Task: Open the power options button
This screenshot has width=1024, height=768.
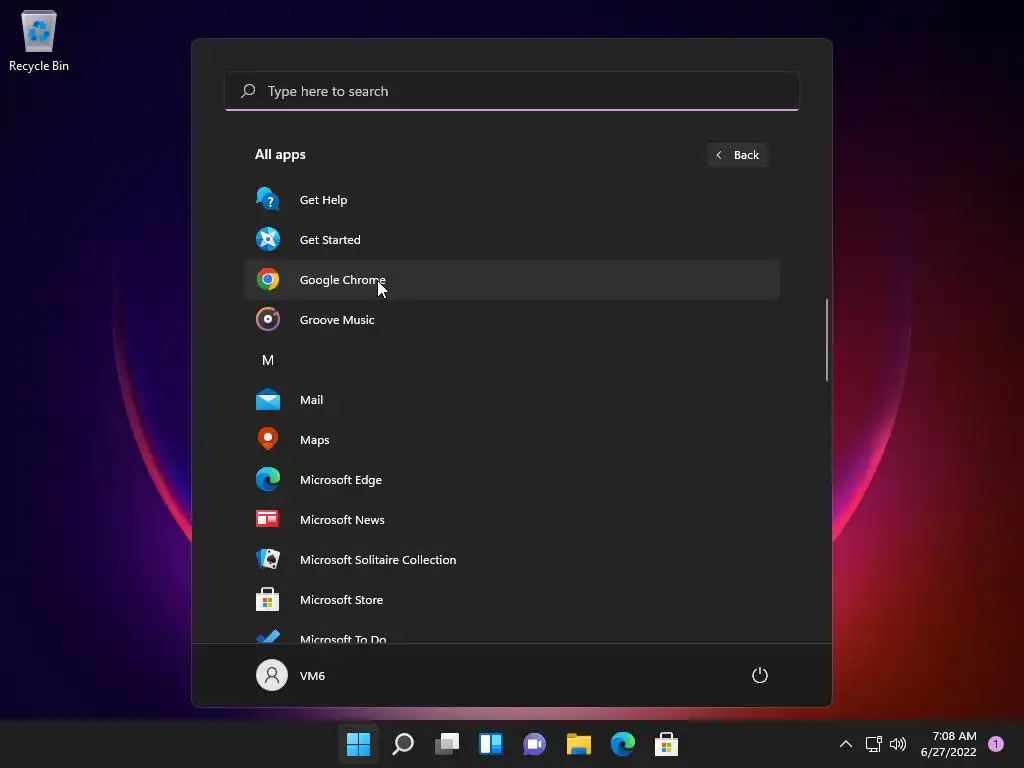Action: point(760,675)
